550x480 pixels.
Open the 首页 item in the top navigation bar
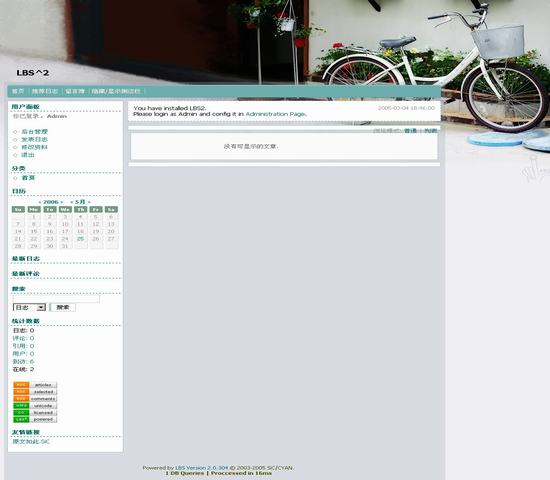(18, 91)
